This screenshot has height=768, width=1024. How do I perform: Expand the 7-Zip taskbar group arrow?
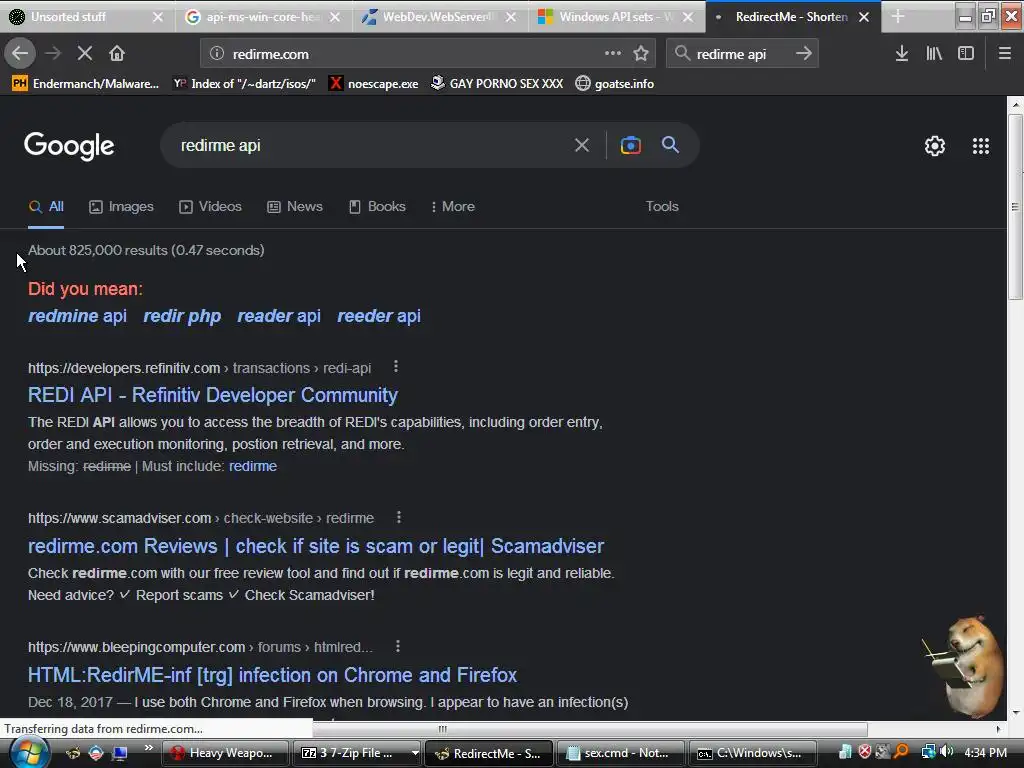(x=415, y=753)
